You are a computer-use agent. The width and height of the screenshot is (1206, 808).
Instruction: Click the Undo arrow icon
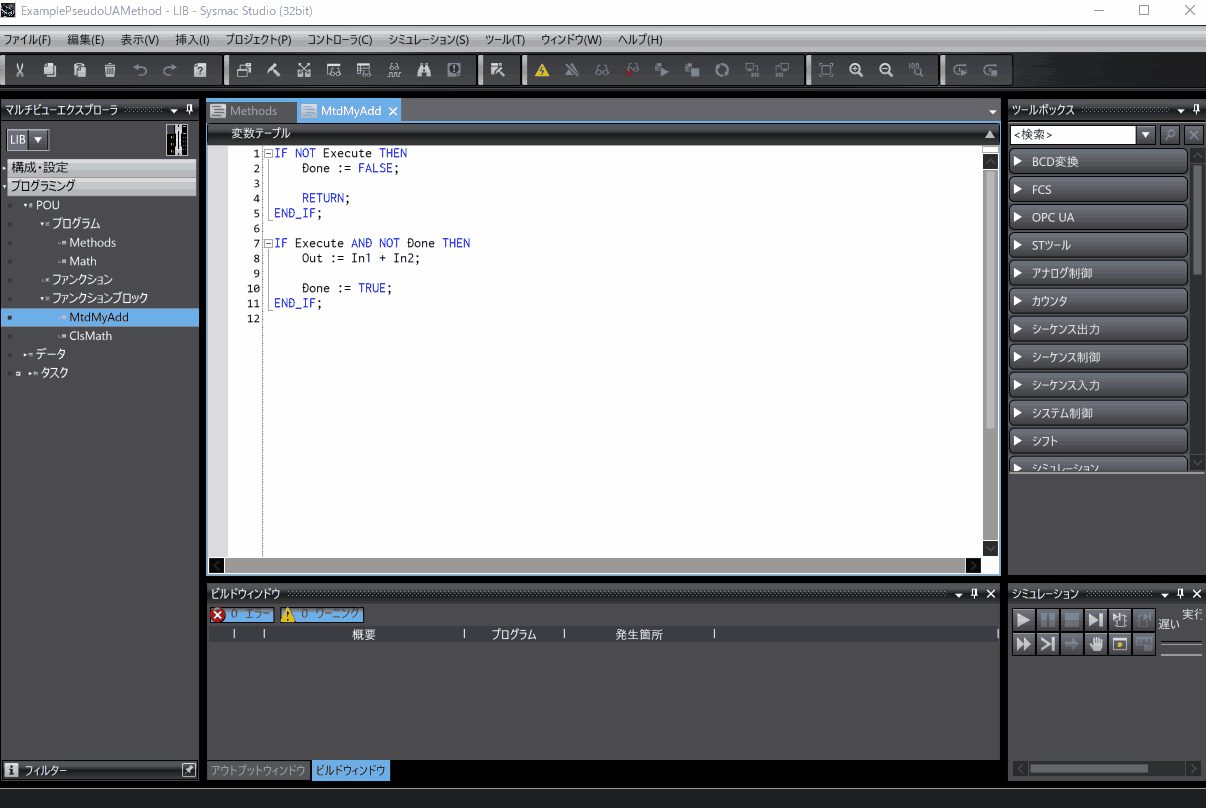click(x=140, y=70)
